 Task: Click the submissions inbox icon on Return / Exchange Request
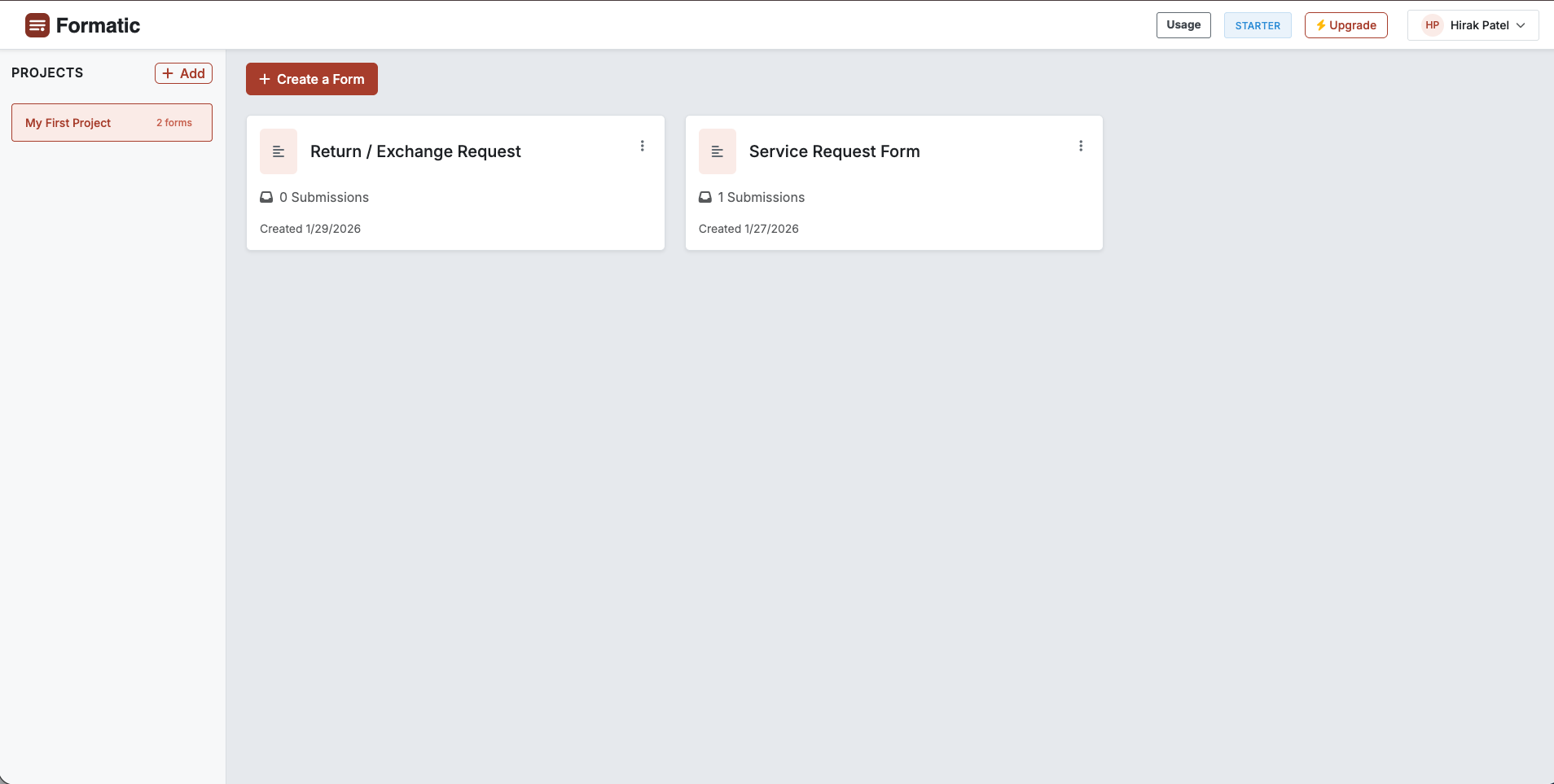(266, 196)
